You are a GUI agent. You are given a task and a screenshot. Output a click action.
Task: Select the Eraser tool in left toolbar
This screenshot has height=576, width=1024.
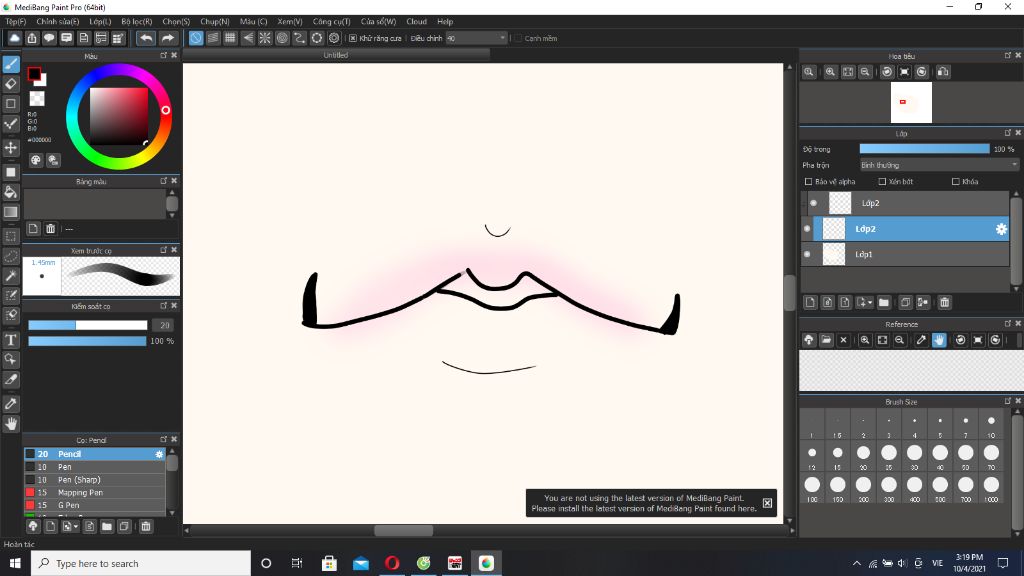click(x=11, y=84)
